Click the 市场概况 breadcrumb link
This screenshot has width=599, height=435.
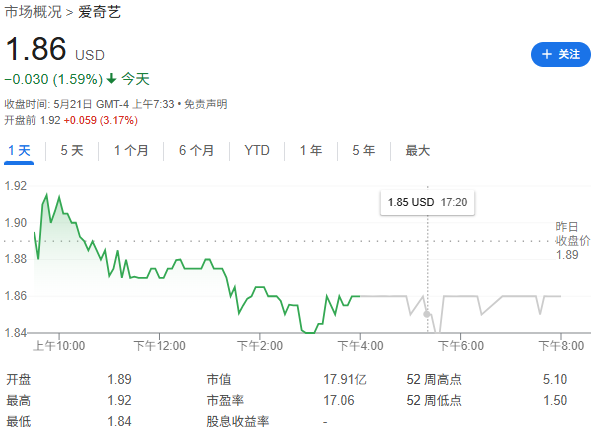click(33, 12)
